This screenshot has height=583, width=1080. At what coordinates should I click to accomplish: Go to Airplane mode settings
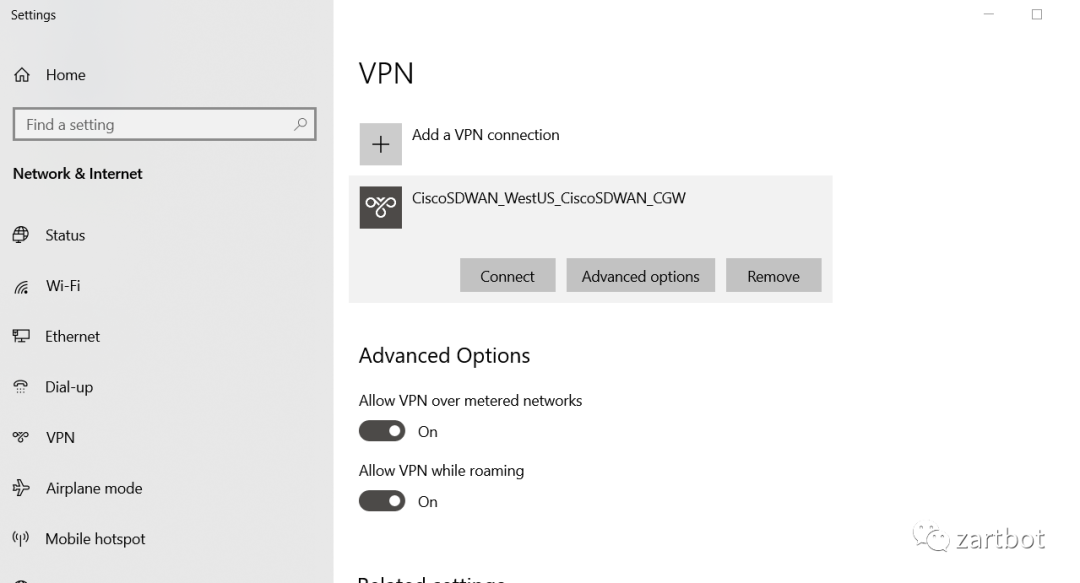94,488
